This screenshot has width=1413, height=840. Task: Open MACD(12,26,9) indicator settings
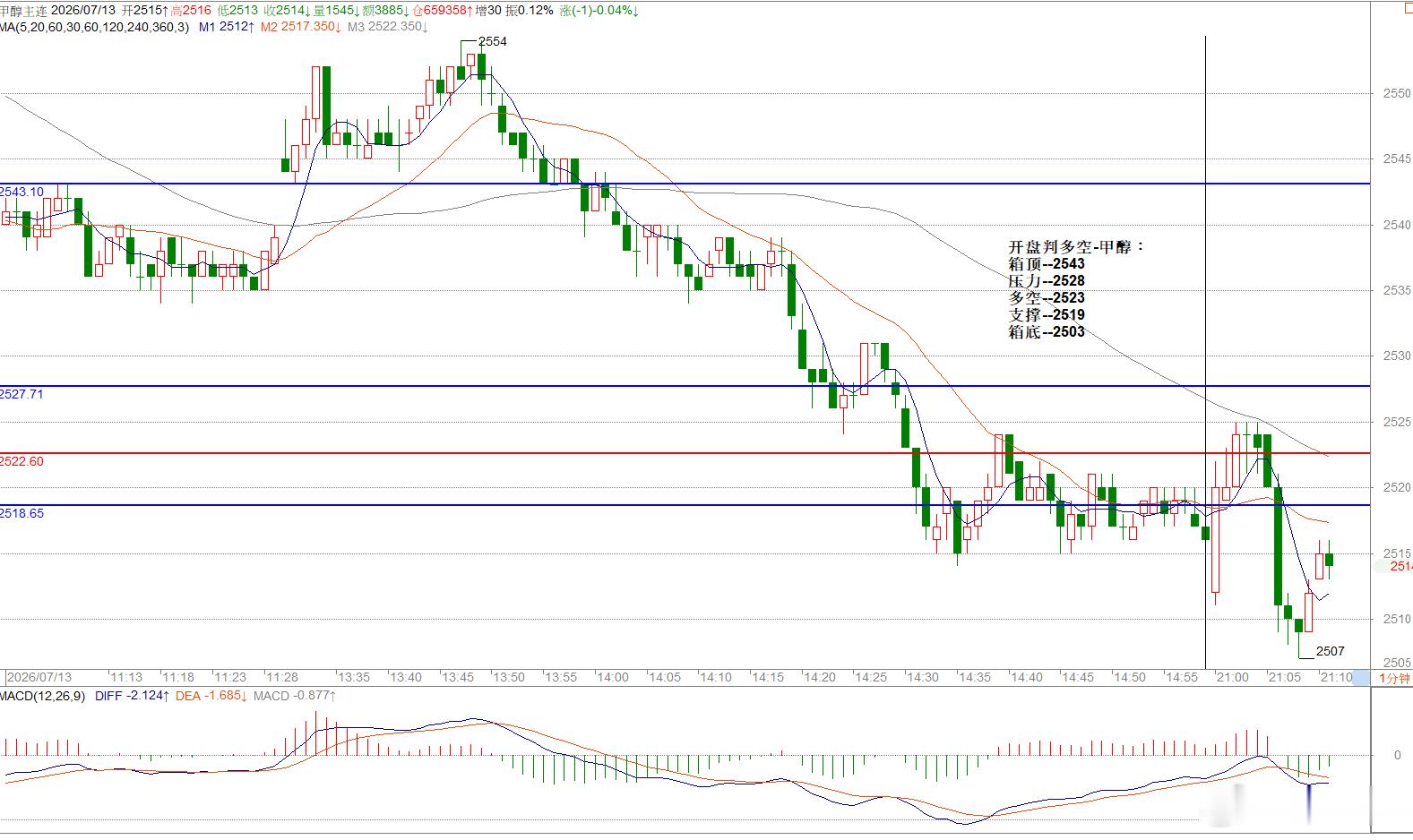(43, 696)
